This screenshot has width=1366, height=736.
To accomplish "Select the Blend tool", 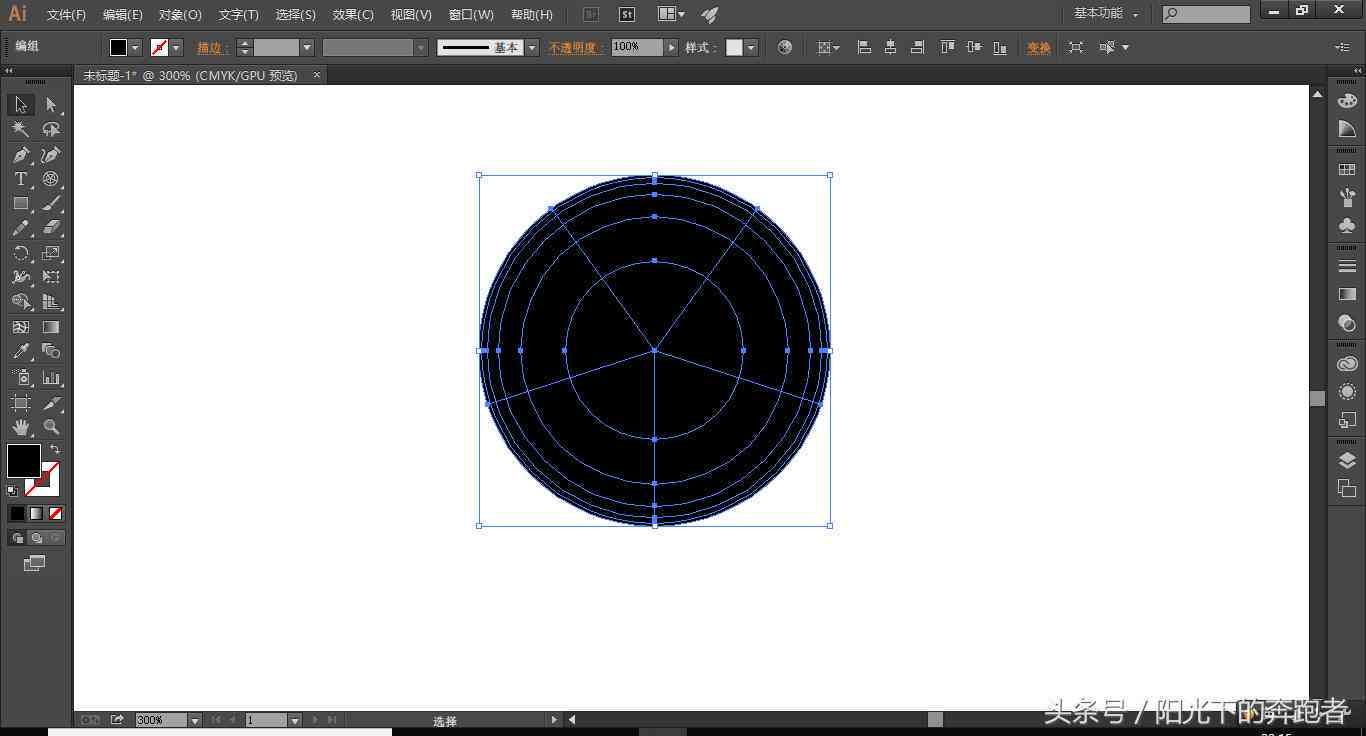I will [x=51, y=351].
